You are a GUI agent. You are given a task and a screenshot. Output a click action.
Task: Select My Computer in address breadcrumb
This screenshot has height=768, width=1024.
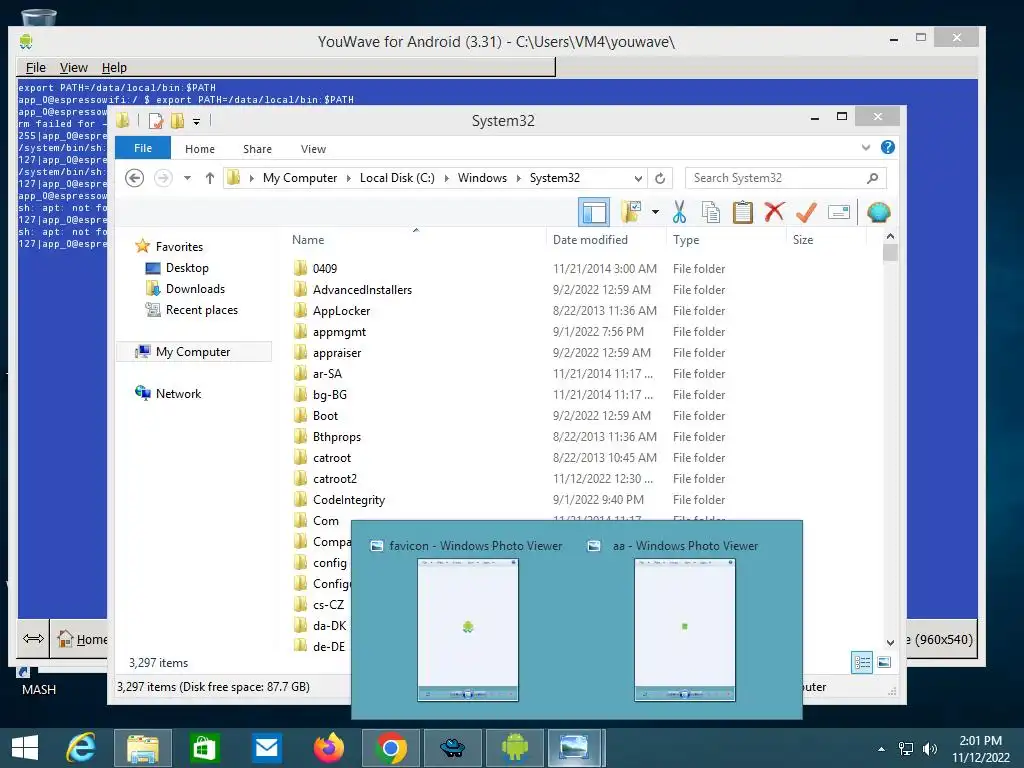(300, 178)
